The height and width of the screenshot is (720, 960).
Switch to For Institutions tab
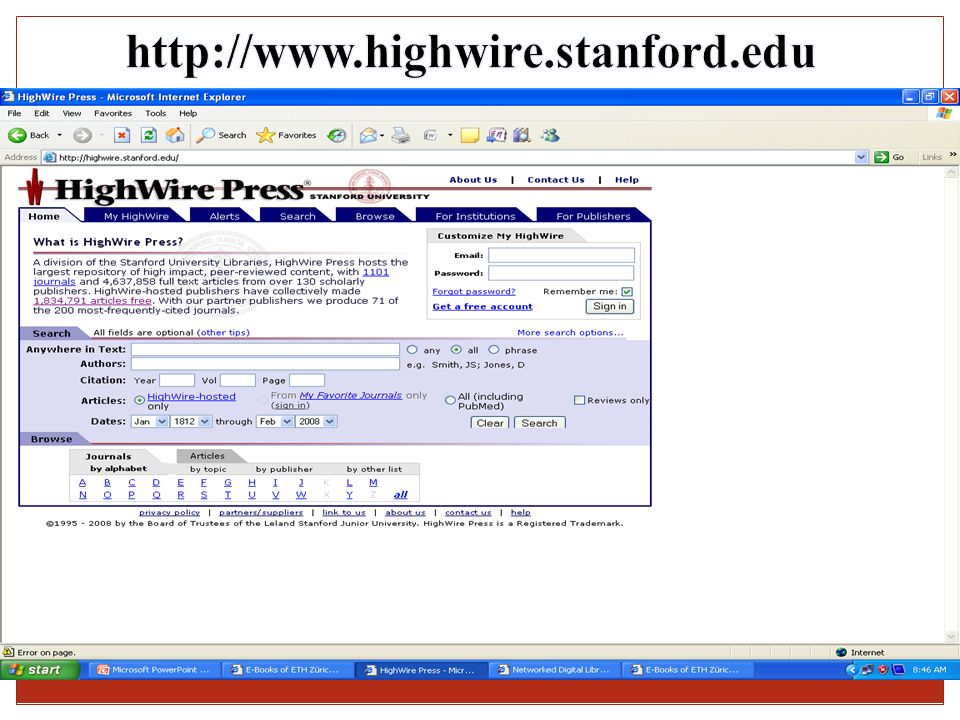(x=475, y=216)
